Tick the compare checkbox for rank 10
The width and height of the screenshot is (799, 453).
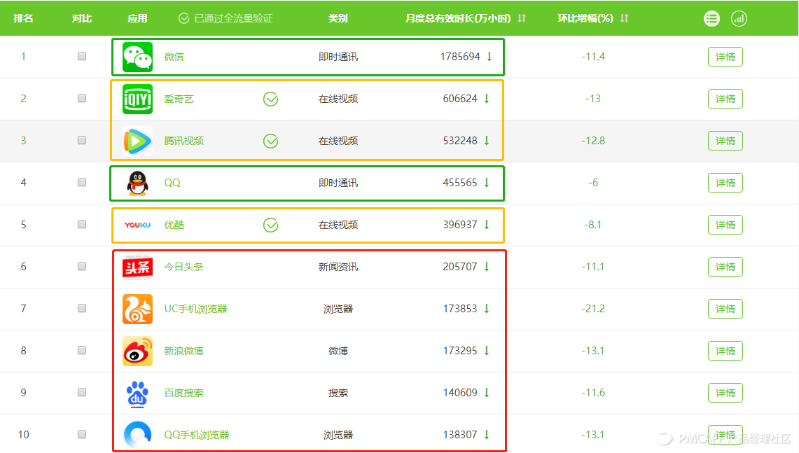82,434
